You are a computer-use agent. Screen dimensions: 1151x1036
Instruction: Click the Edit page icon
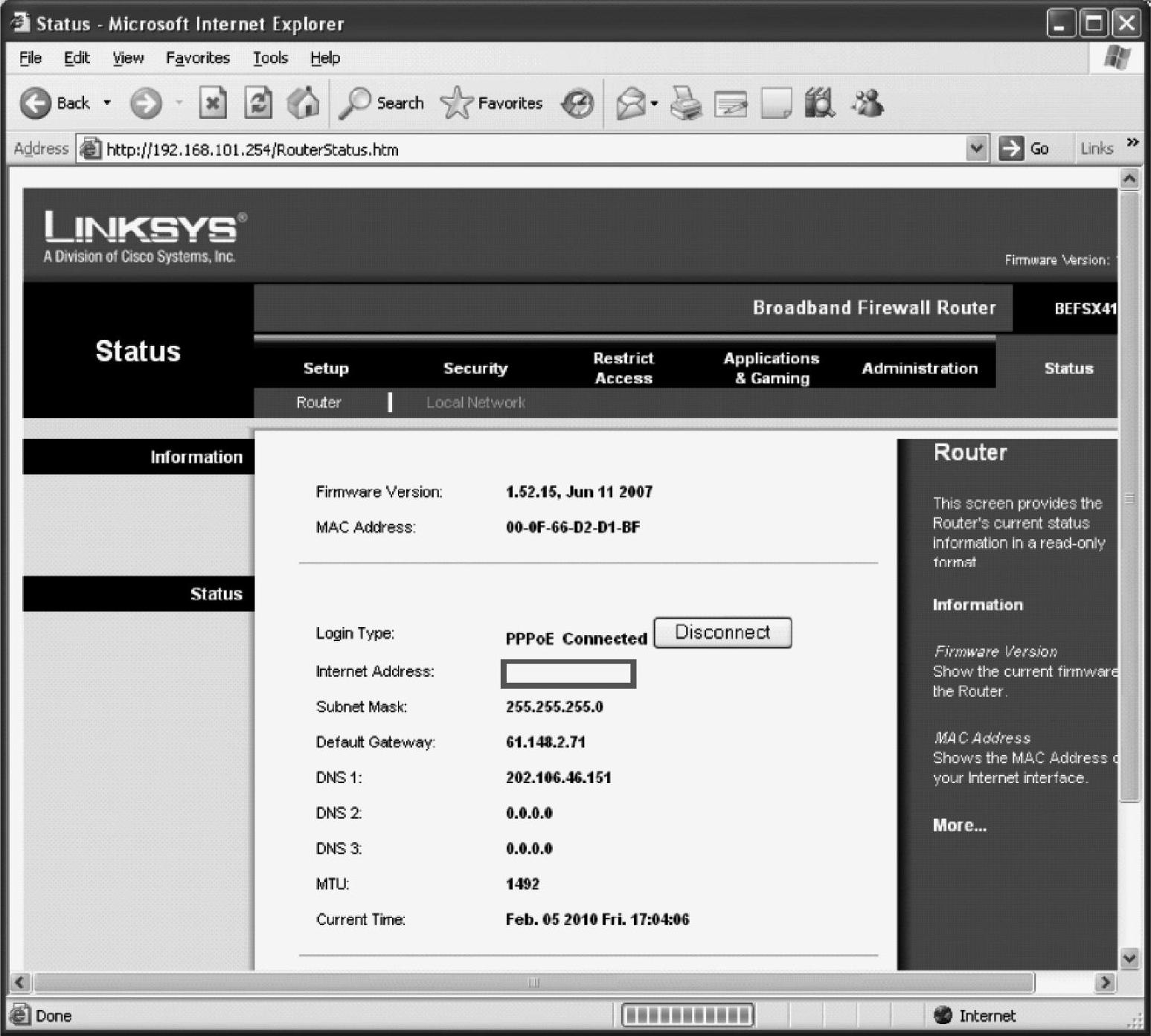[731, 104]
